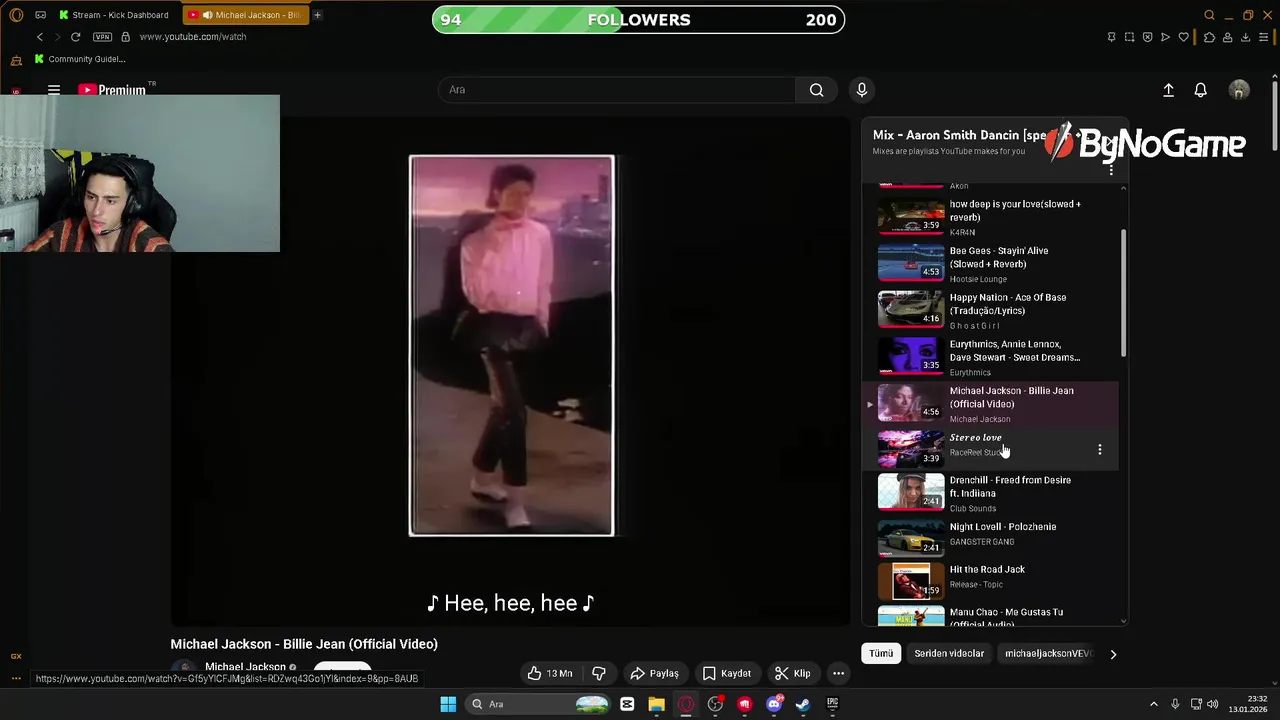Open Discord from the taskbar

[774, 704]
